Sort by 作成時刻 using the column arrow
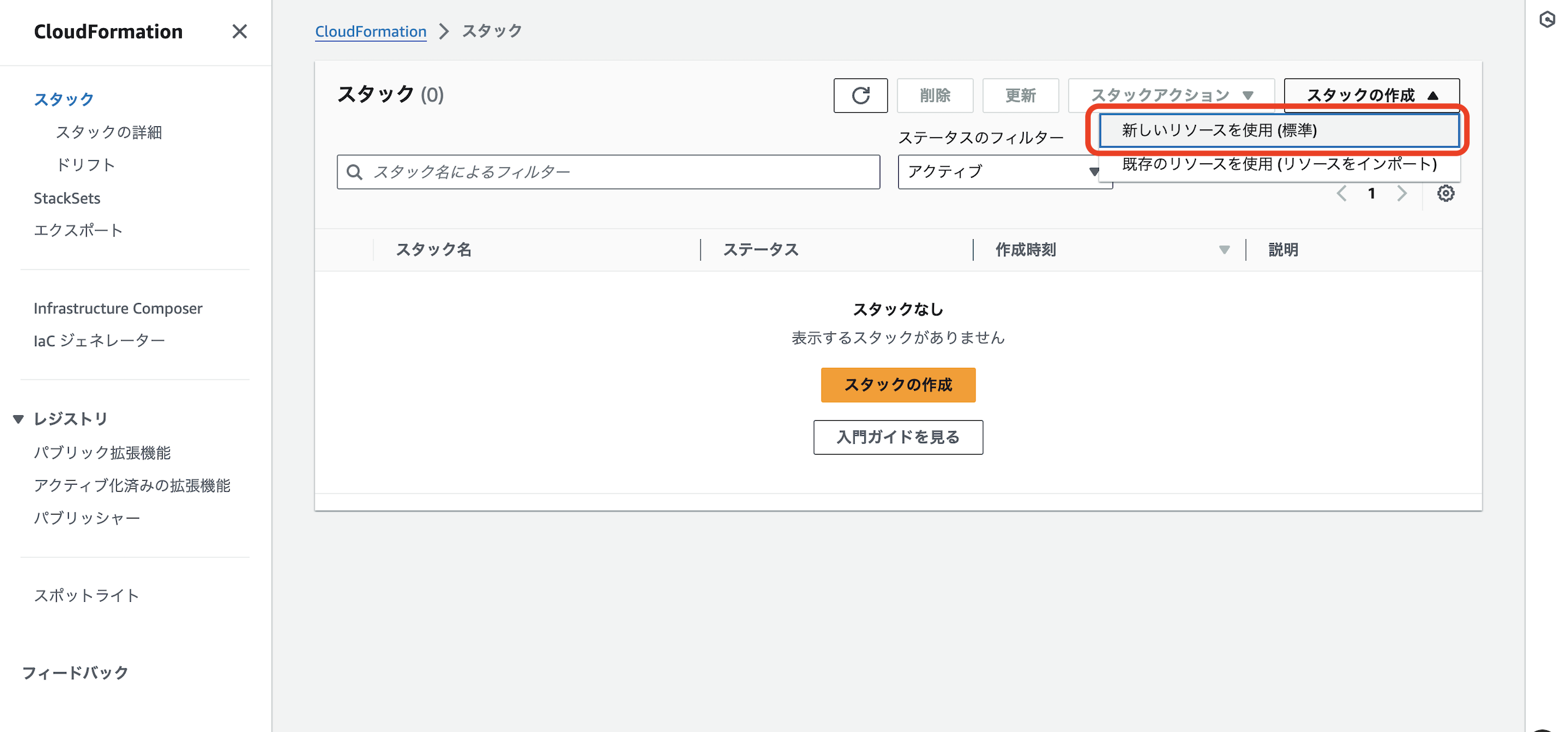The image size is (1568, 732). coord(1224,250)
